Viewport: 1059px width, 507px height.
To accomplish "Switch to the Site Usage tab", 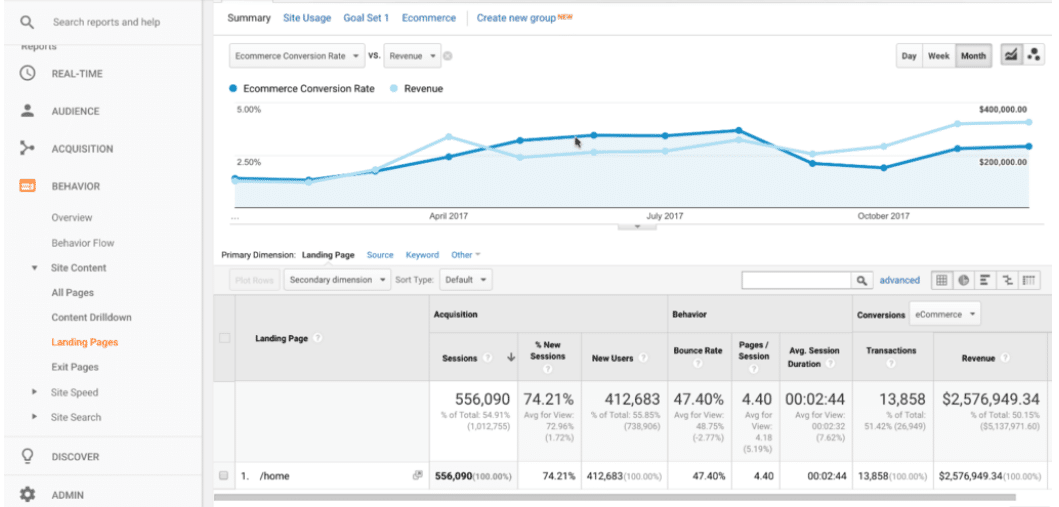I will [307, 18].
